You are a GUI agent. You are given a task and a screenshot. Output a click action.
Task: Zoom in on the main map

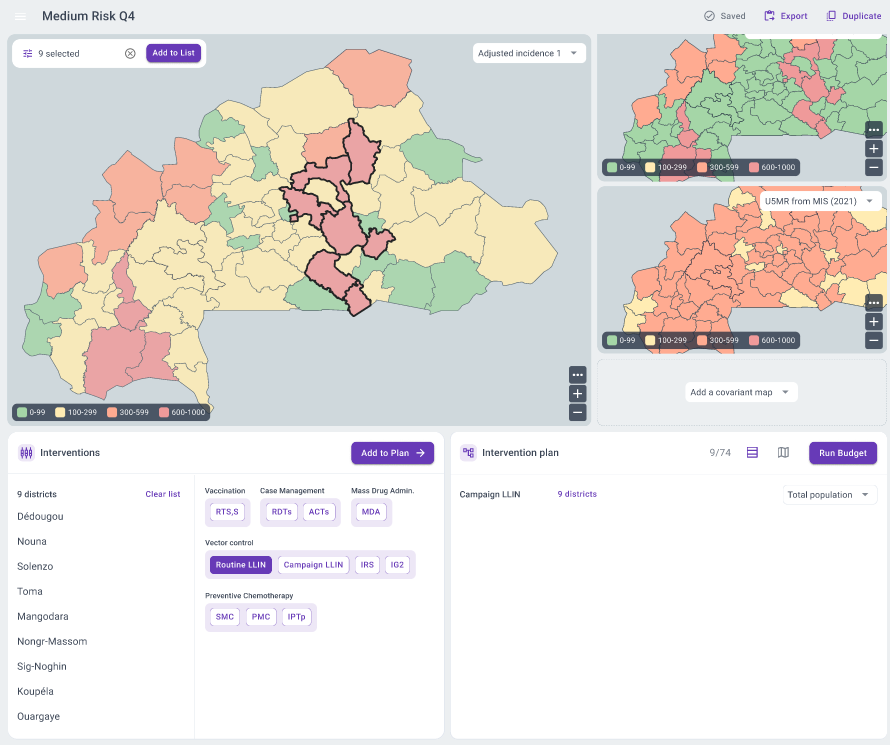click(577, 393)
